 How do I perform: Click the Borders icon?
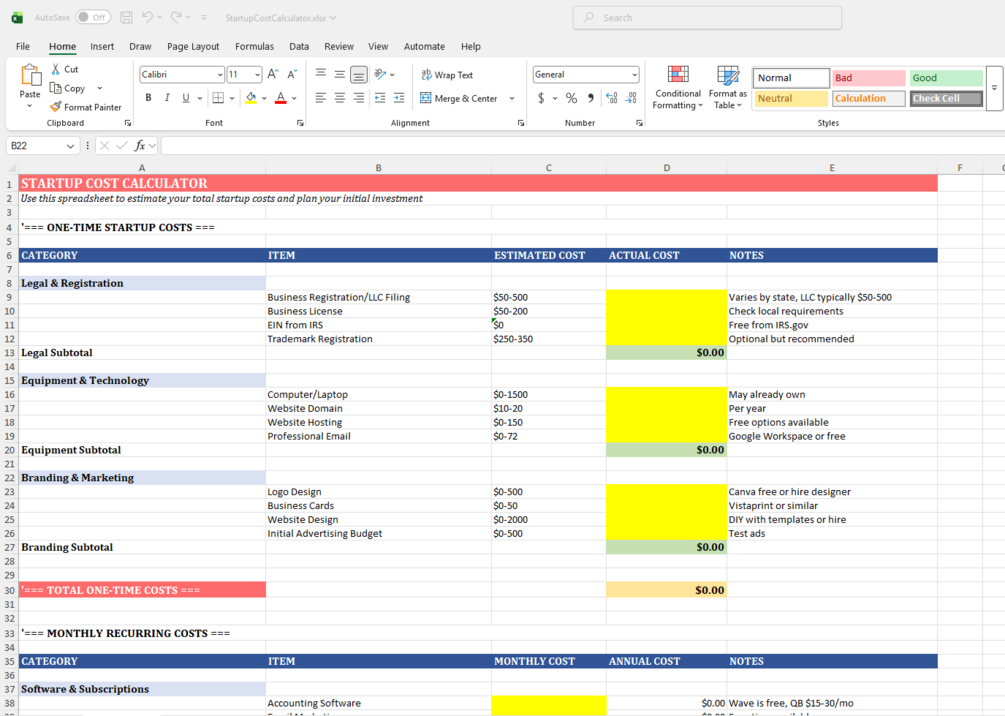click(218, 97)
